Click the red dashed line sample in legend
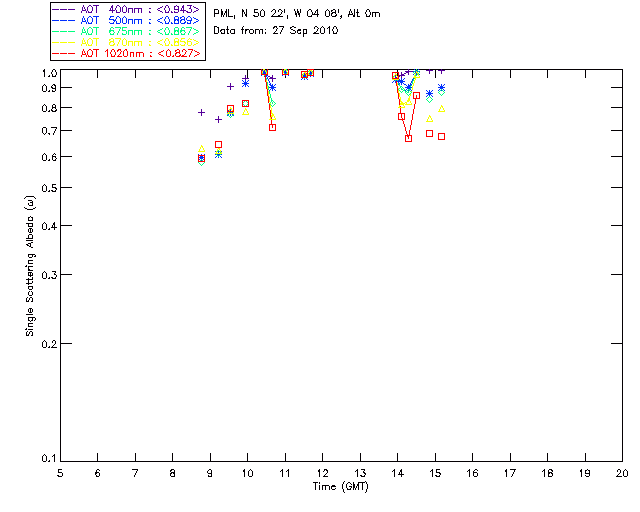640x512 pixels. click(64, 53)
